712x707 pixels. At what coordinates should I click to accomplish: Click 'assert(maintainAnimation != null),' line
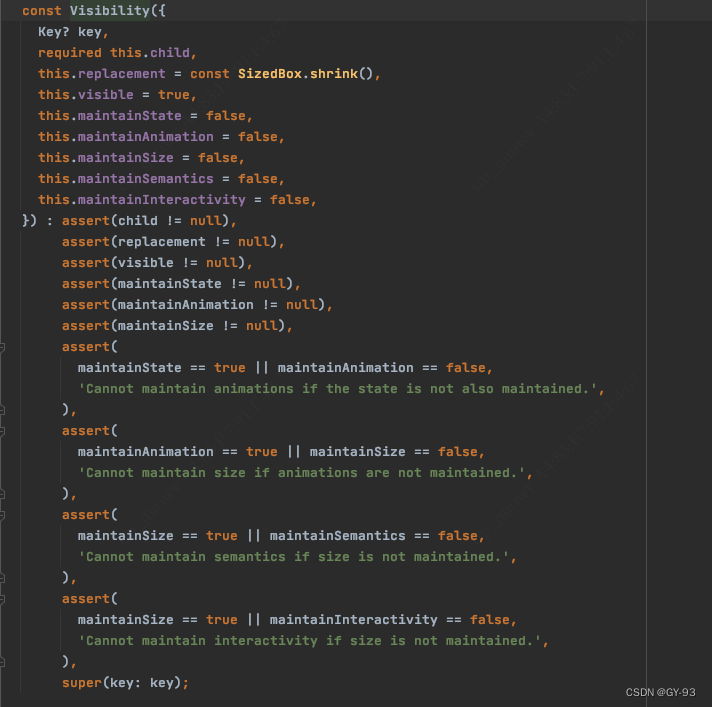coord(197,305)
